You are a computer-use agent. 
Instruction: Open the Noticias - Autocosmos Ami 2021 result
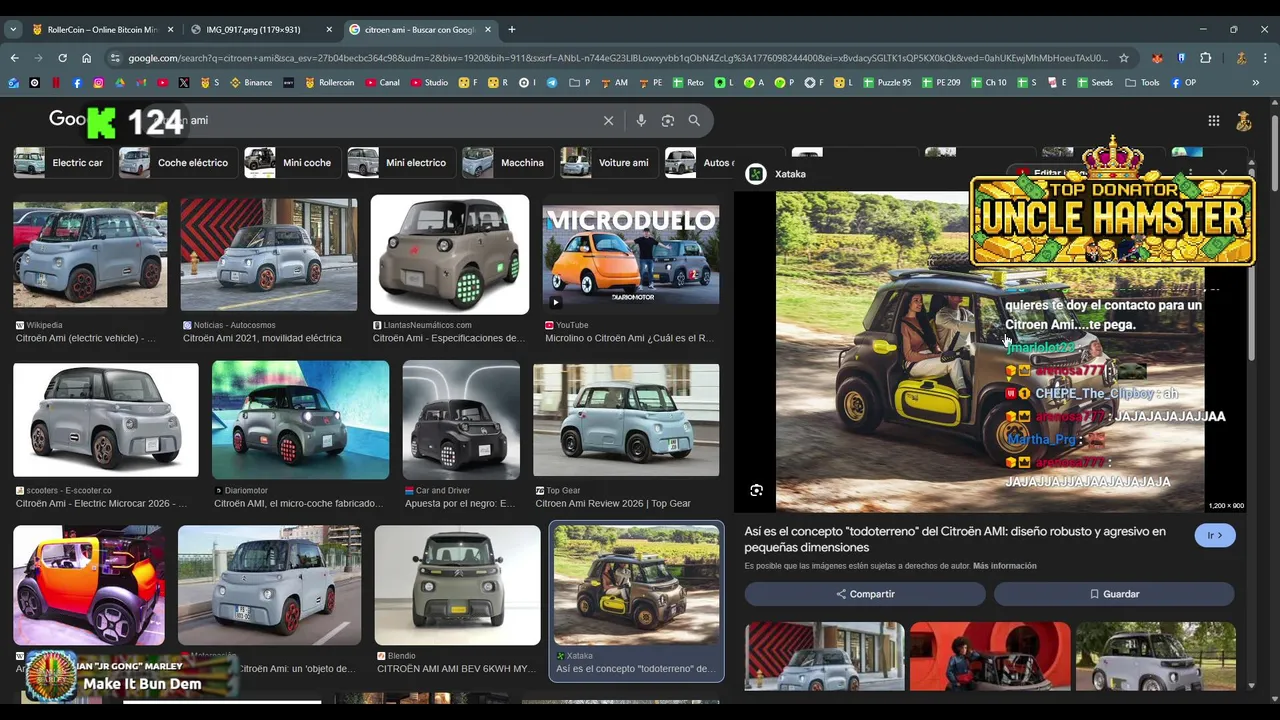tap(268, 255)
